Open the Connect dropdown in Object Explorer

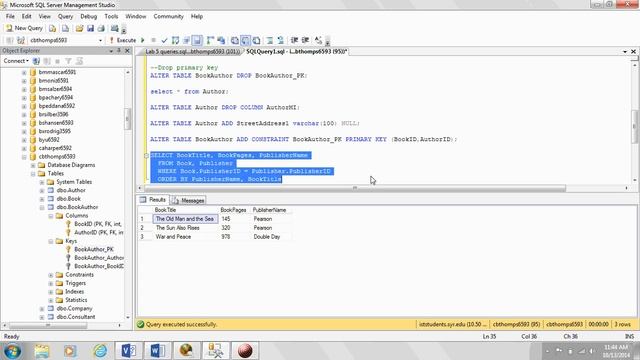pyautogui.click(x=16, y=61)
